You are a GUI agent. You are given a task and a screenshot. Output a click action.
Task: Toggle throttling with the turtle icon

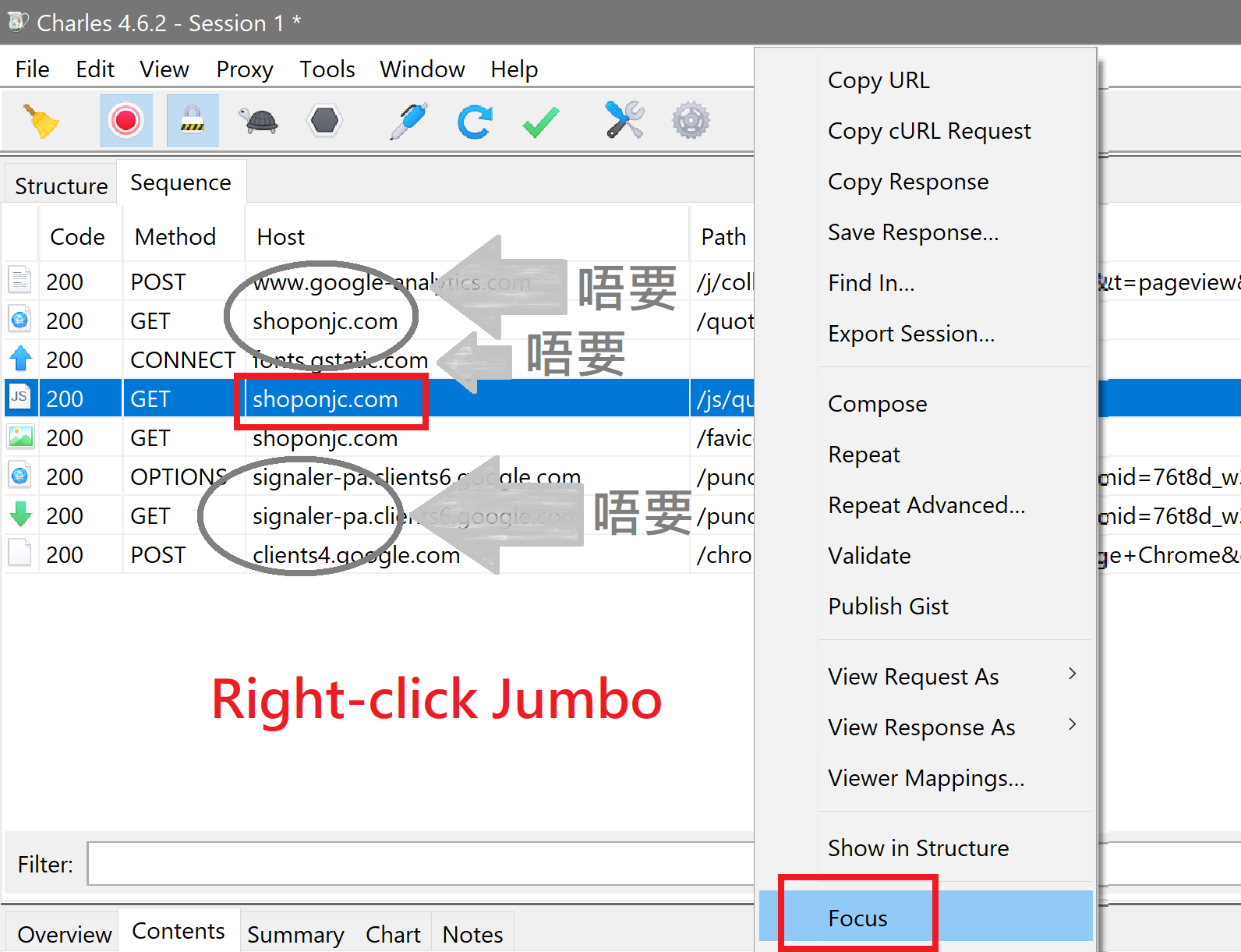[259, 121]
